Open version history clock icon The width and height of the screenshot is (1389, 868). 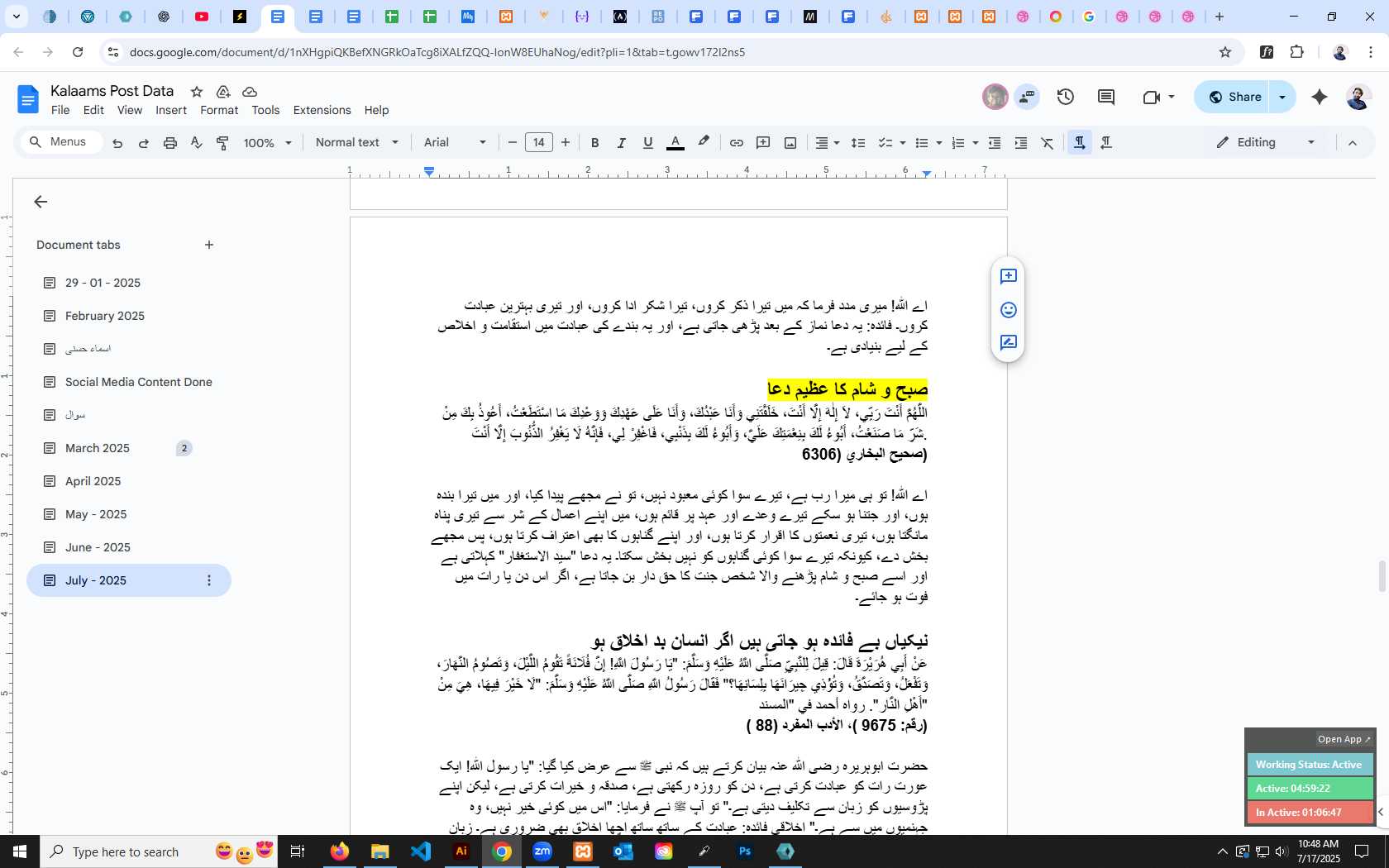coord(1066,97)
